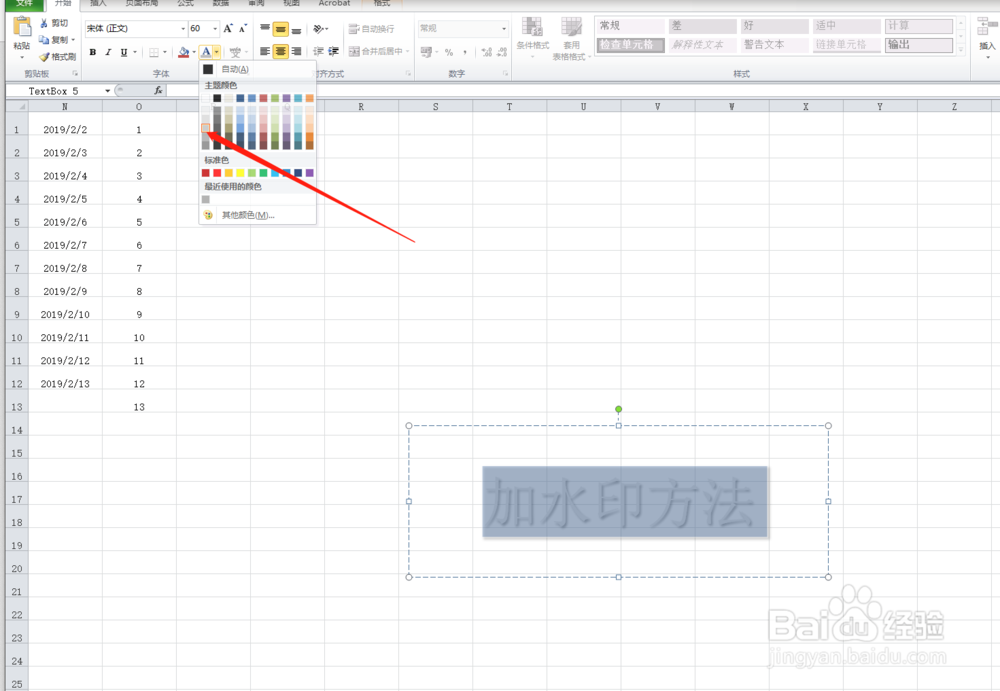Select column header V
The image size is (1000, 691).
[x=658, y=107]
